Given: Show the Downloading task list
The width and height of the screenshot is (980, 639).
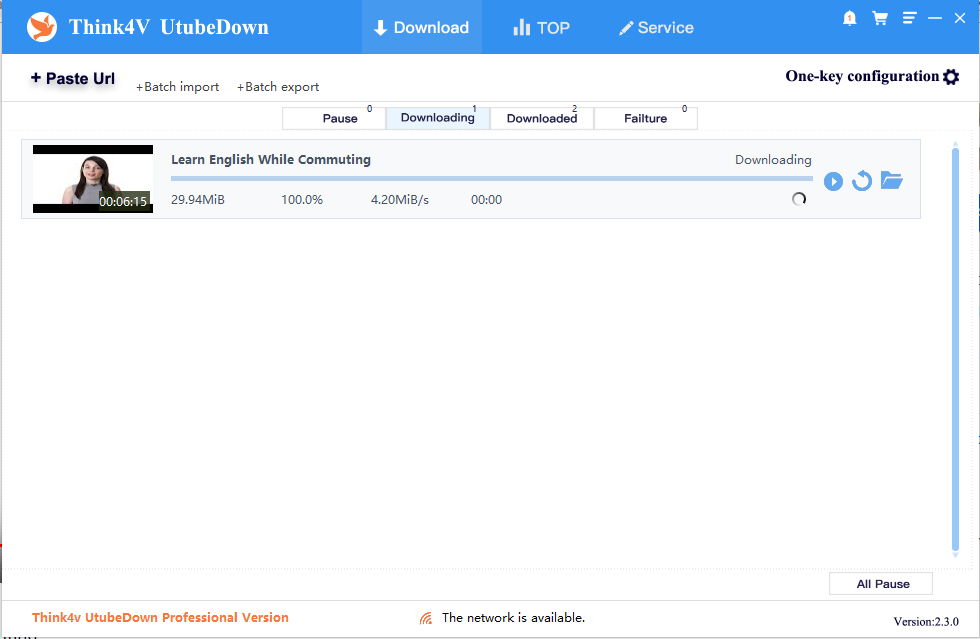Looking at the screenshot, I should [438, 118].
